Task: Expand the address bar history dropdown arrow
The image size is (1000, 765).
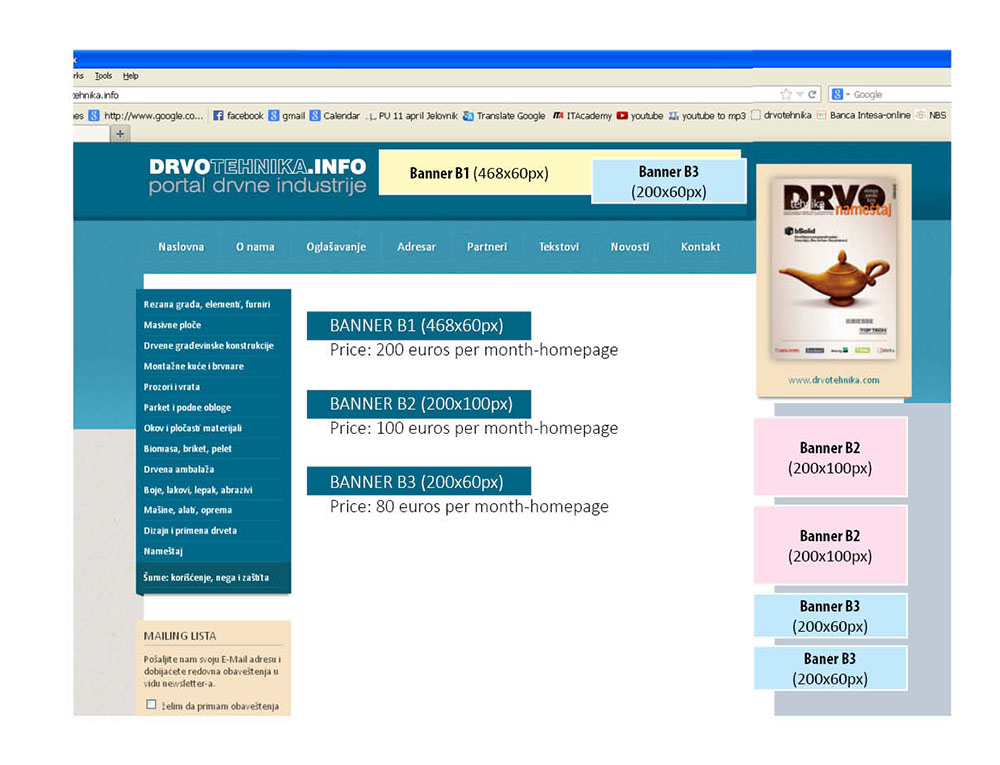Action: [799, 94]
